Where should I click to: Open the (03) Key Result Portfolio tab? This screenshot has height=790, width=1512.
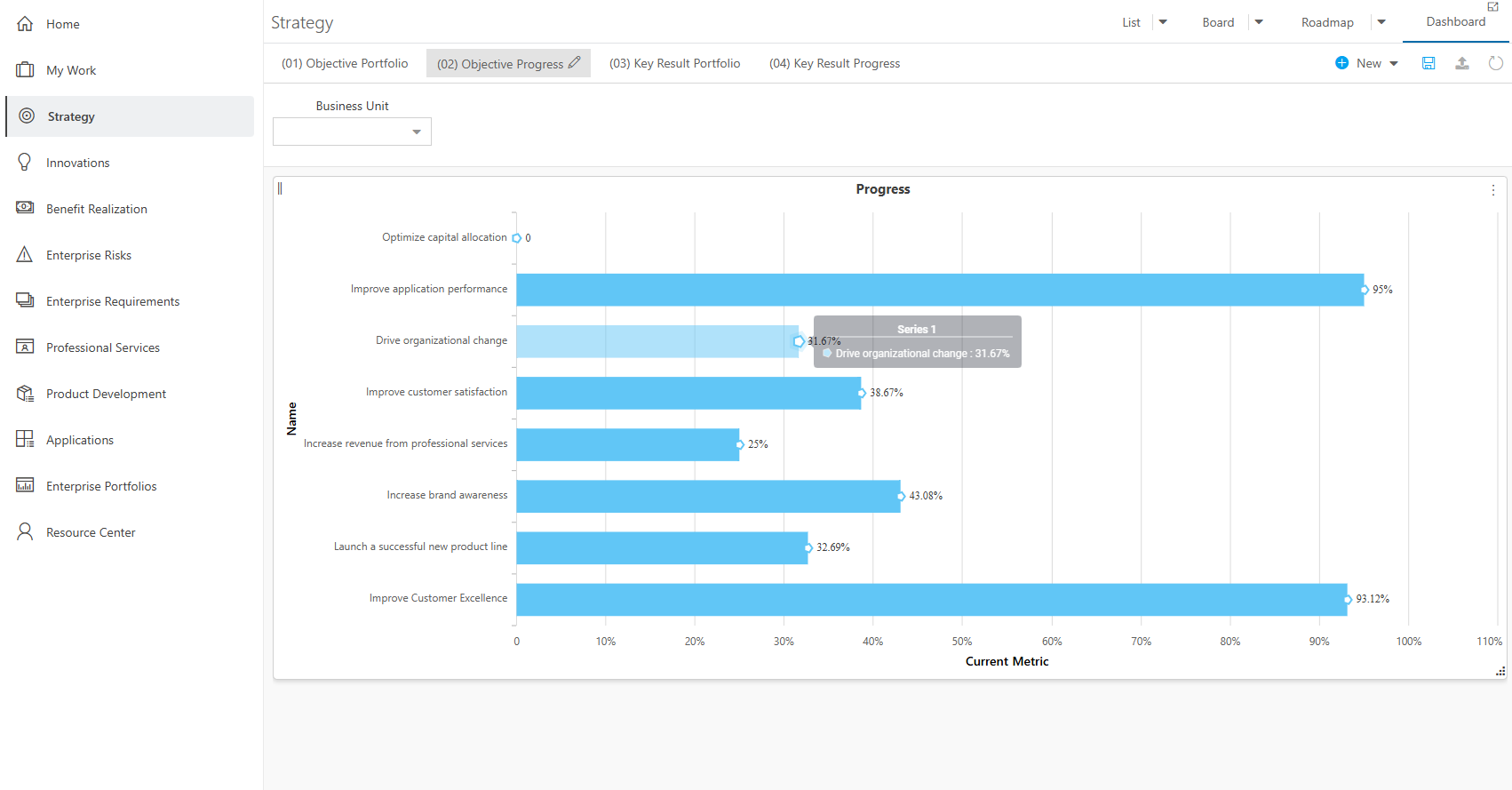click(x=674, y=63)
